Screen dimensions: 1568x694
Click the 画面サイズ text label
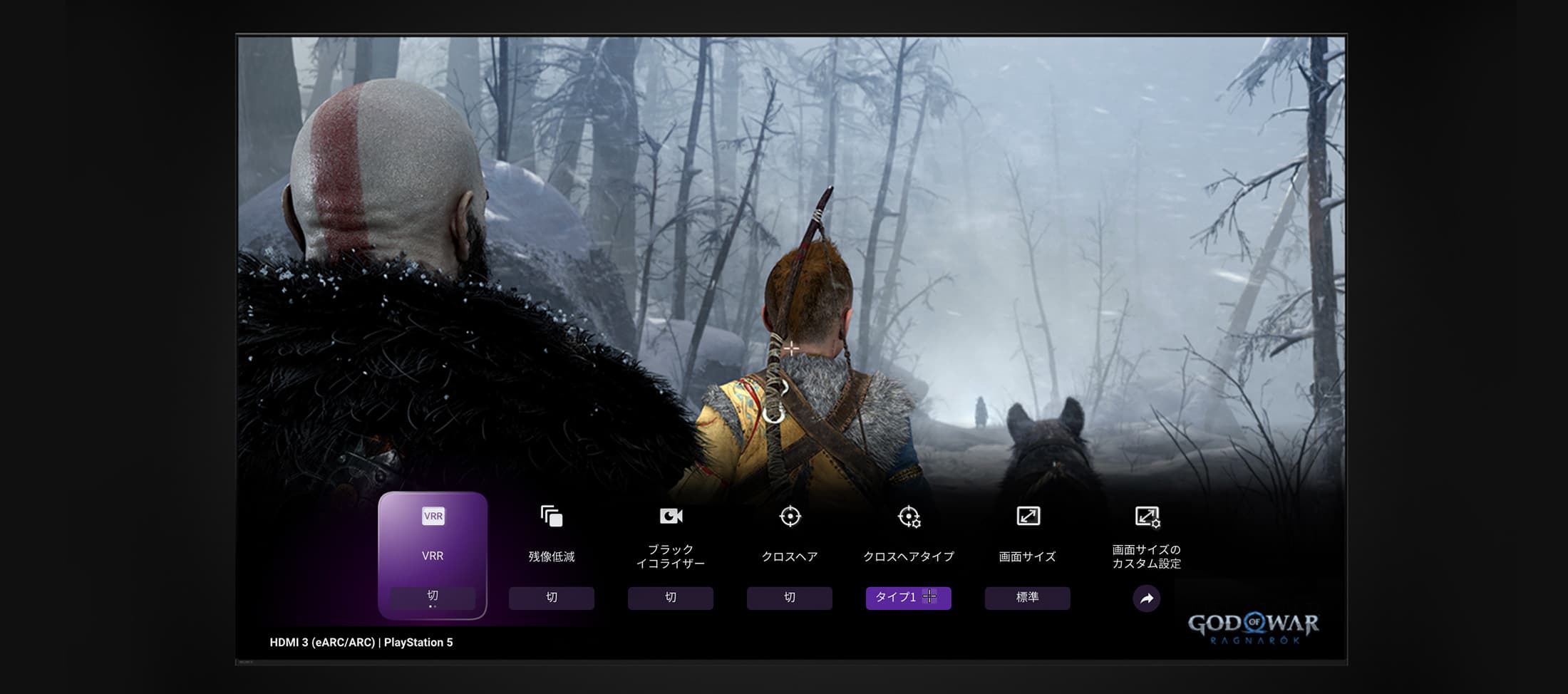(1027, 556)
